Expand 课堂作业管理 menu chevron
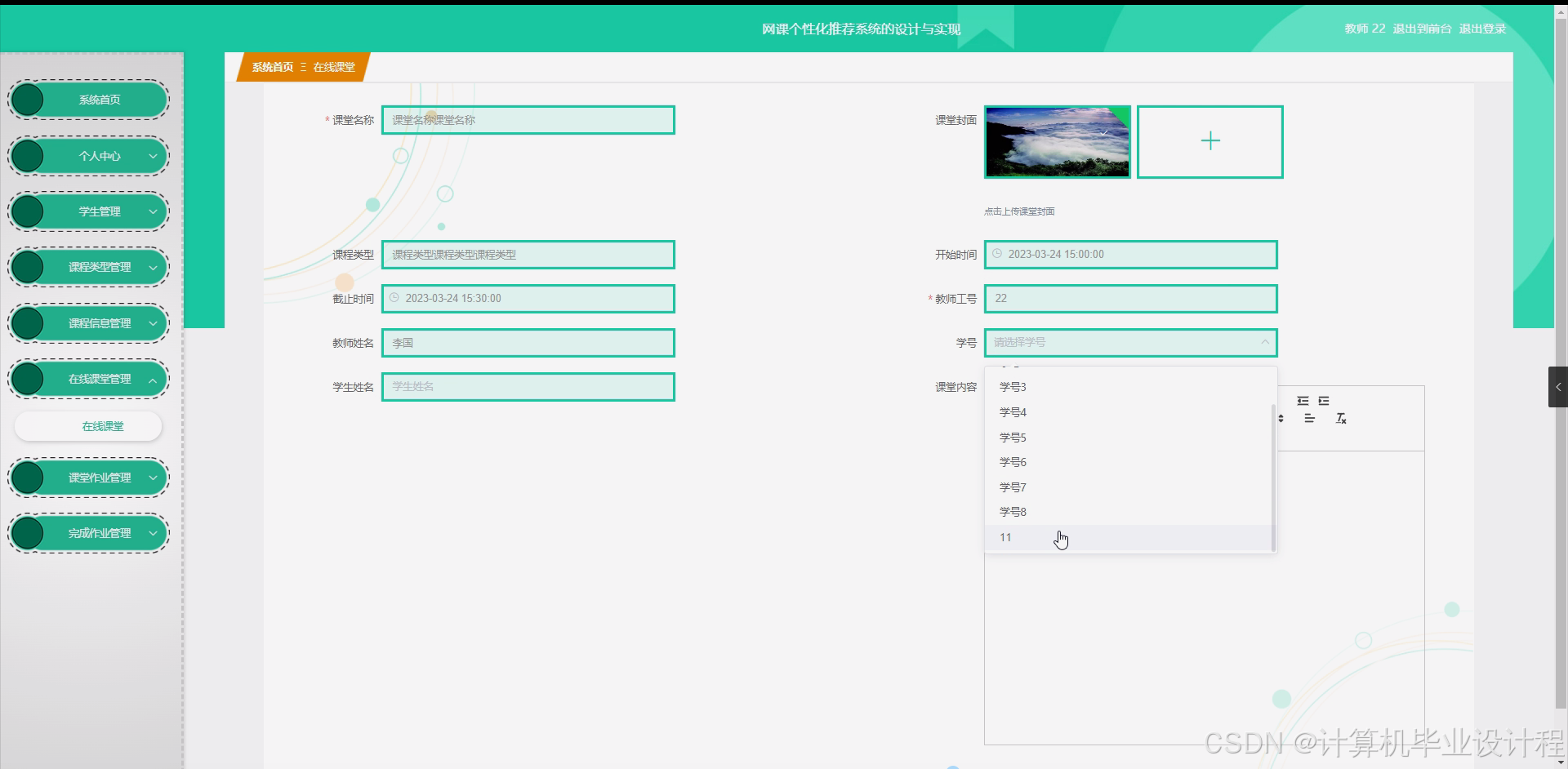Viewport: 1568px width, 769px height. pyautogui.click(x=153, y=478)
